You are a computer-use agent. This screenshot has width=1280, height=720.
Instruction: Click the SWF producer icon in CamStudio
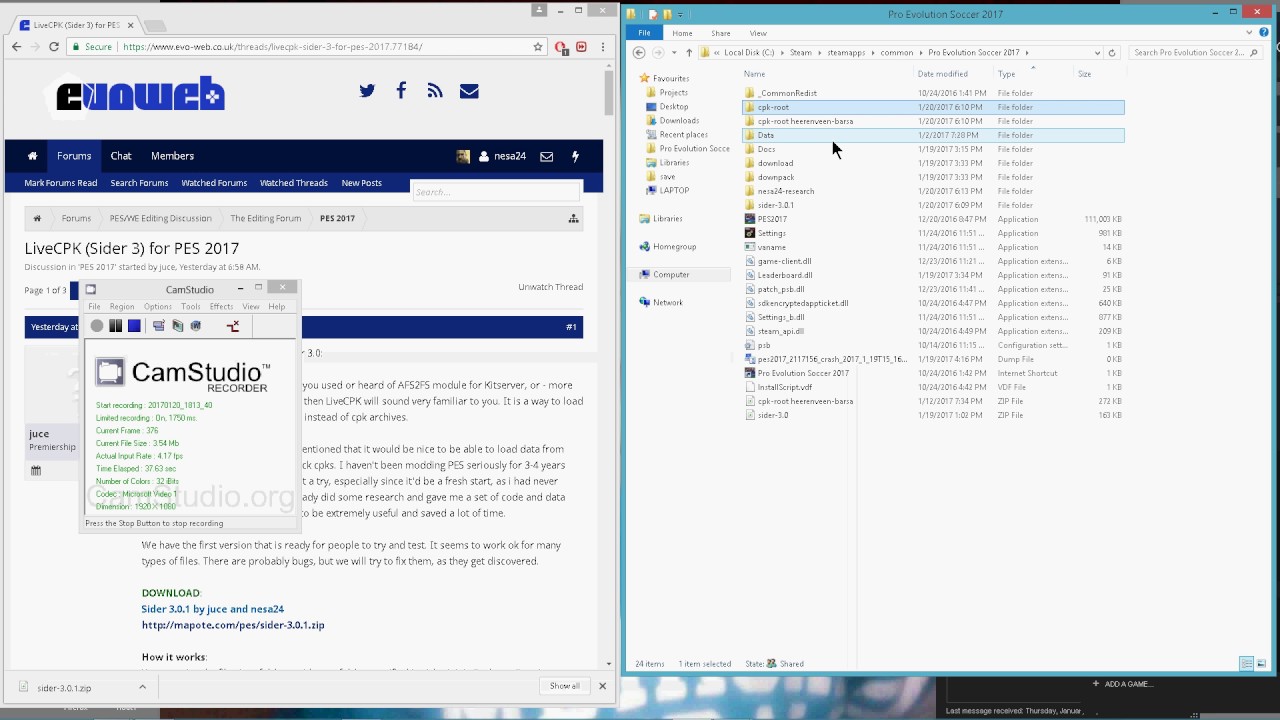(x=196, y=326)
